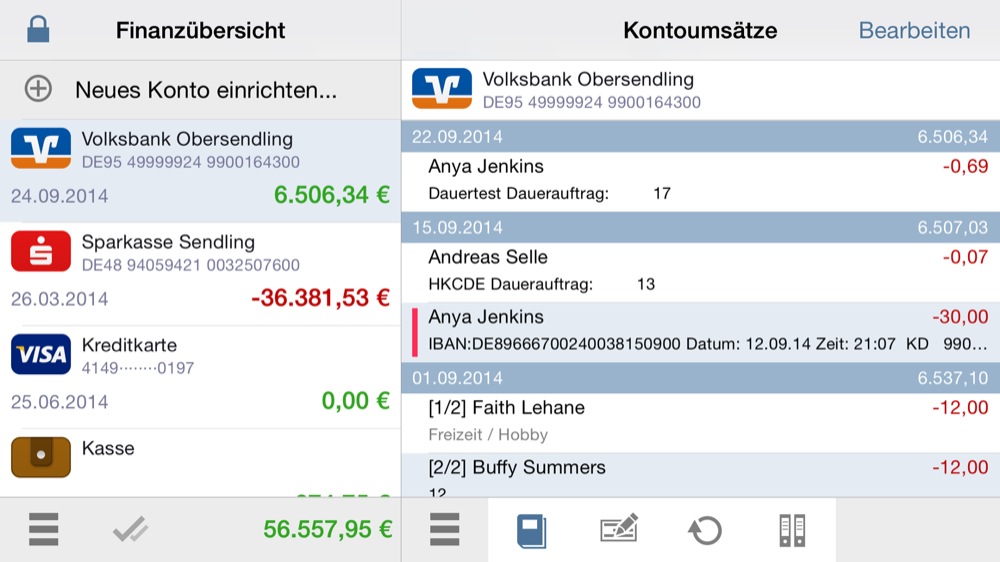Tap the refresh transactions icon
Viewport: 1000px width, 562px height.
point(705,529)
